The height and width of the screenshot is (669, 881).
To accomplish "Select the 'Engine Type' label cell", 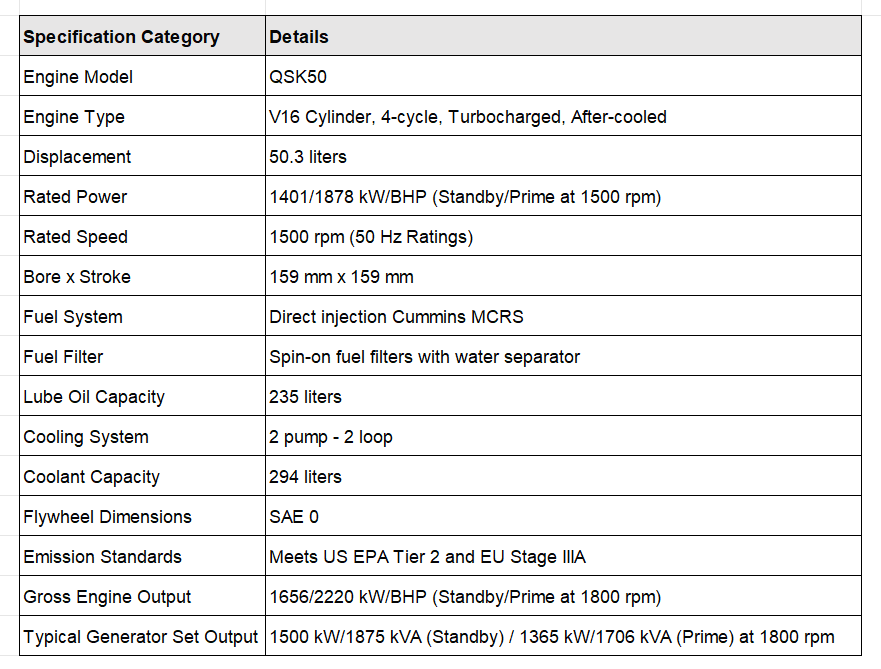I will 142,116.
